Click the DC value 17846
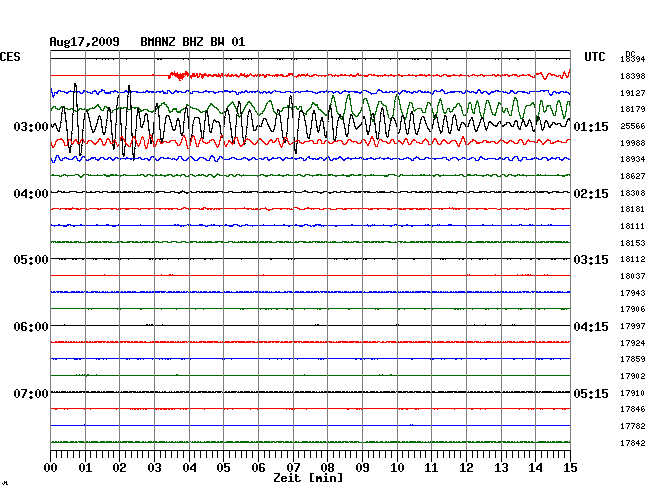650x494 pixels. coord(633,409)
